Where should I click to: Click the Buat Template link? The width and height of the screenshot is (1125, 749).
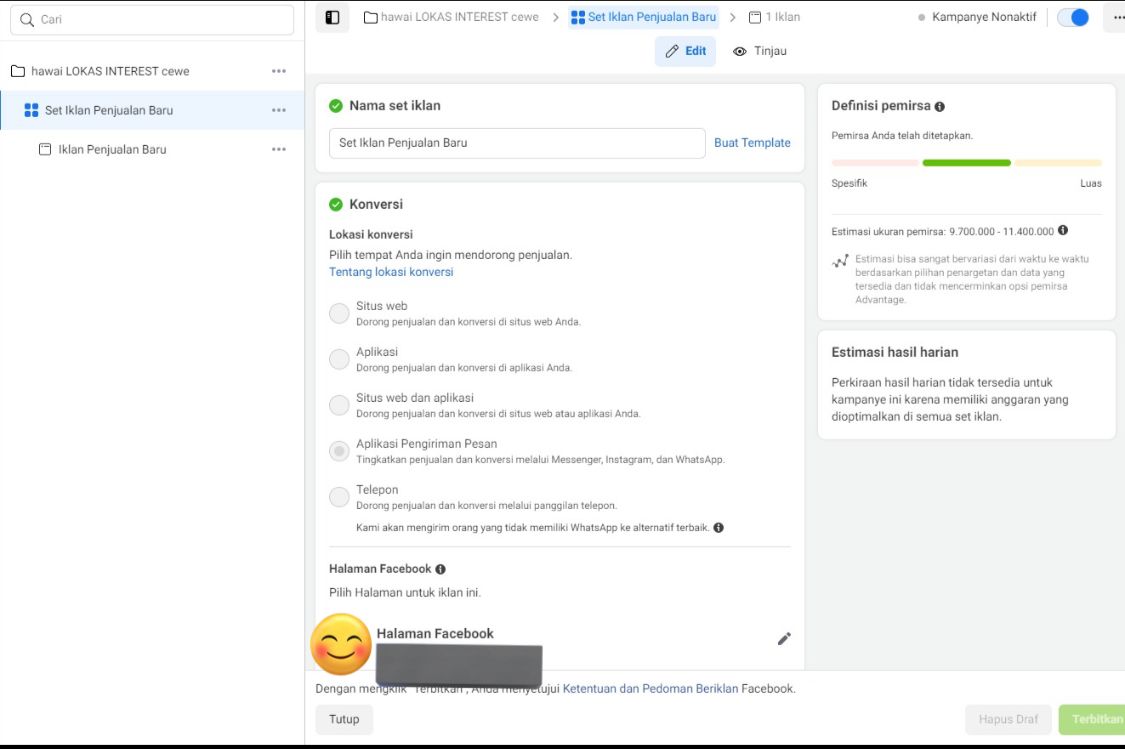tap(751, 142)
